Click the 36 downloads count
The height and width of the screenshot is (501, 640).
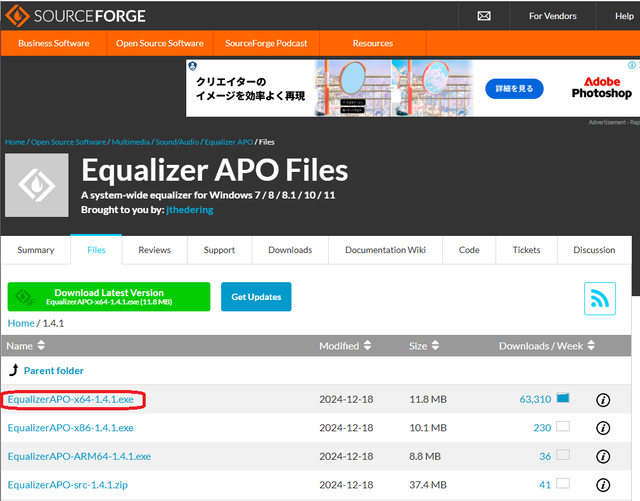pyautogui.click(x=545, y=456)
